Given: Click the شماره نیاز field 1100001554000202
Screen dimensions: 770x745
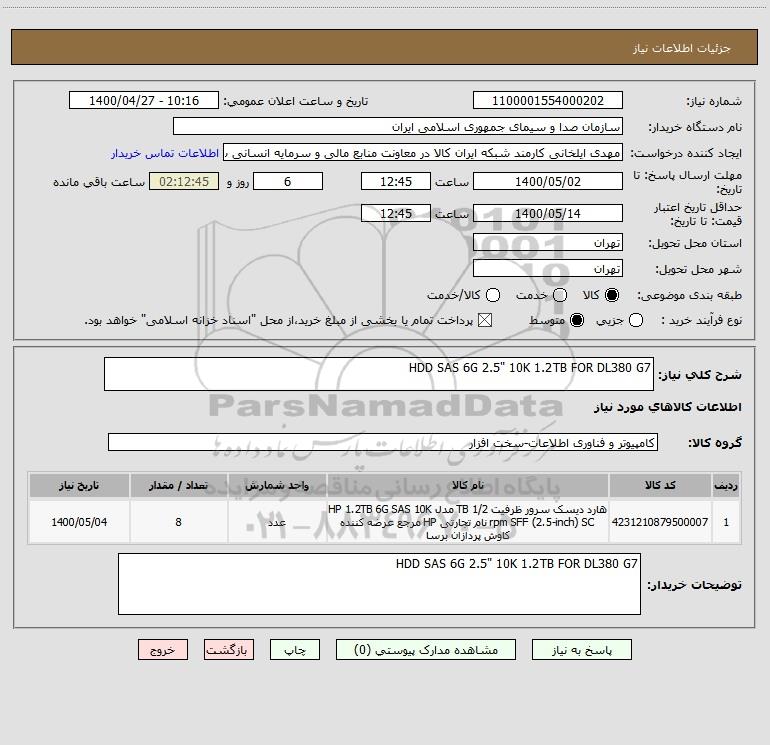Looking at the screenshot, I should (548, 101).
